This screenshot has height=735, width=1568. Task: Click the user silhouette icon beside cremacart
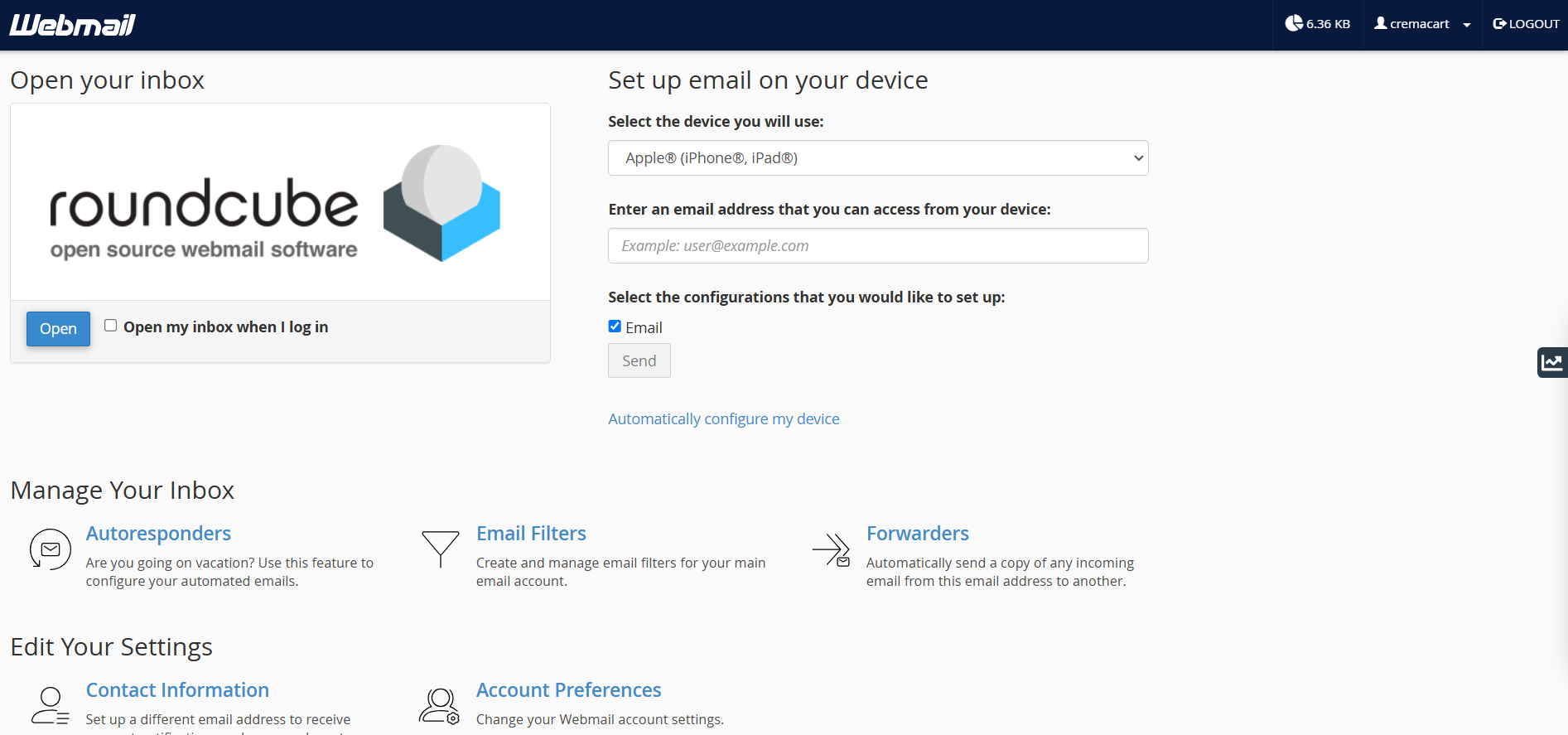tap(1381, 23)
